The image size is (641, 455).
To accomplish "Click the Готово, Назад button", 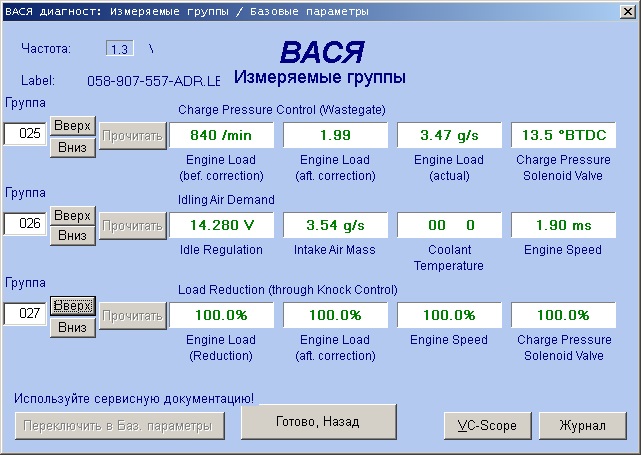I will click(319, 422).
